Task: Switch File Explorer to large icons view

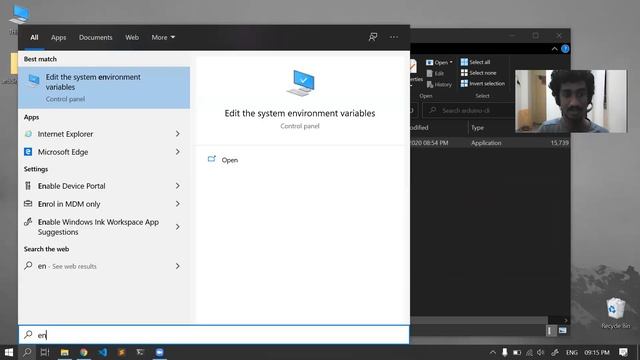Action: (x=562, y=331)
